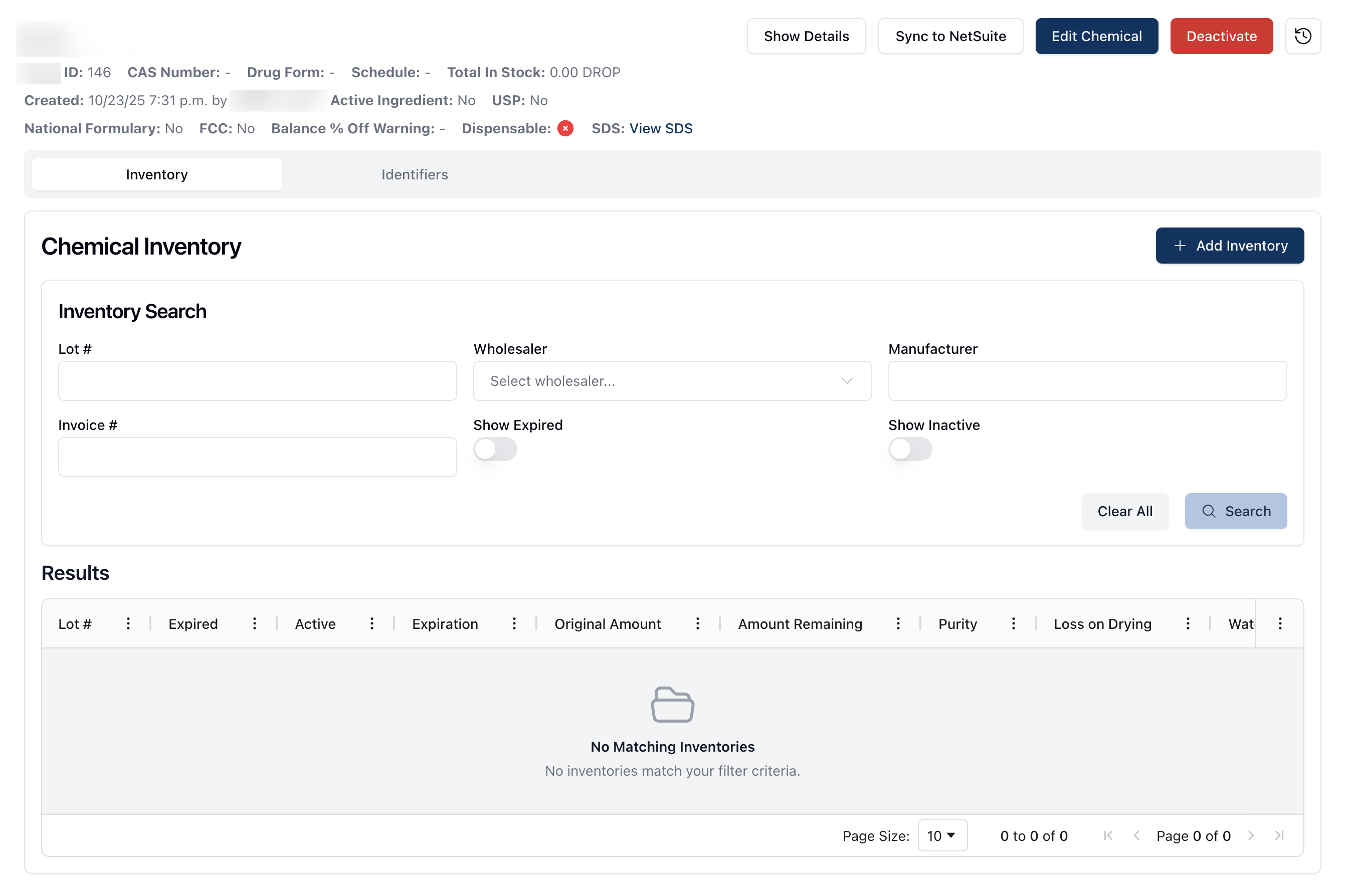Click the Deactivate button
This screenshot has height=896, width=1352.
coord(1221,36)
